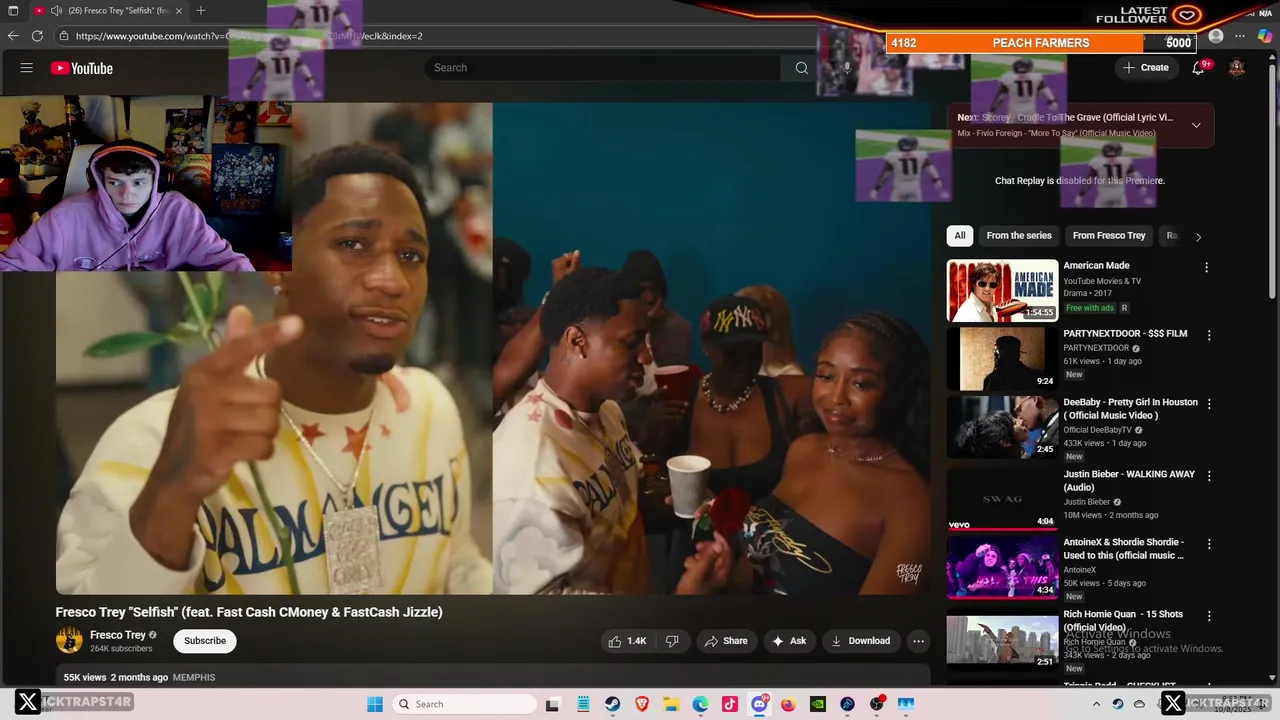
Task: Open Discord from the taskbar
Action: point(759,704)
